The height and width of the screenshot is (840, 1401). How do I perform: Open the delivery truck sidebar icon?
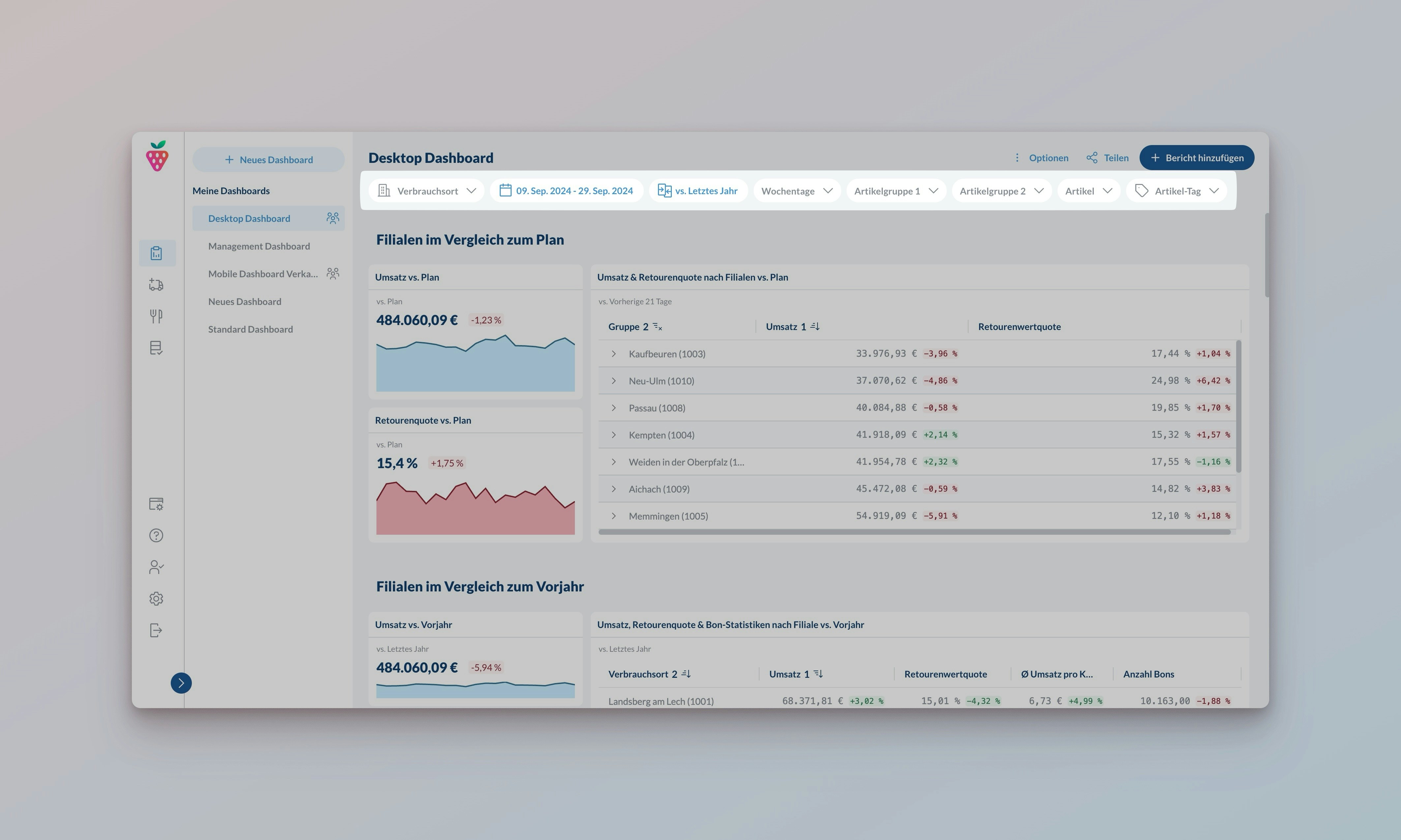tap(157, 285)
